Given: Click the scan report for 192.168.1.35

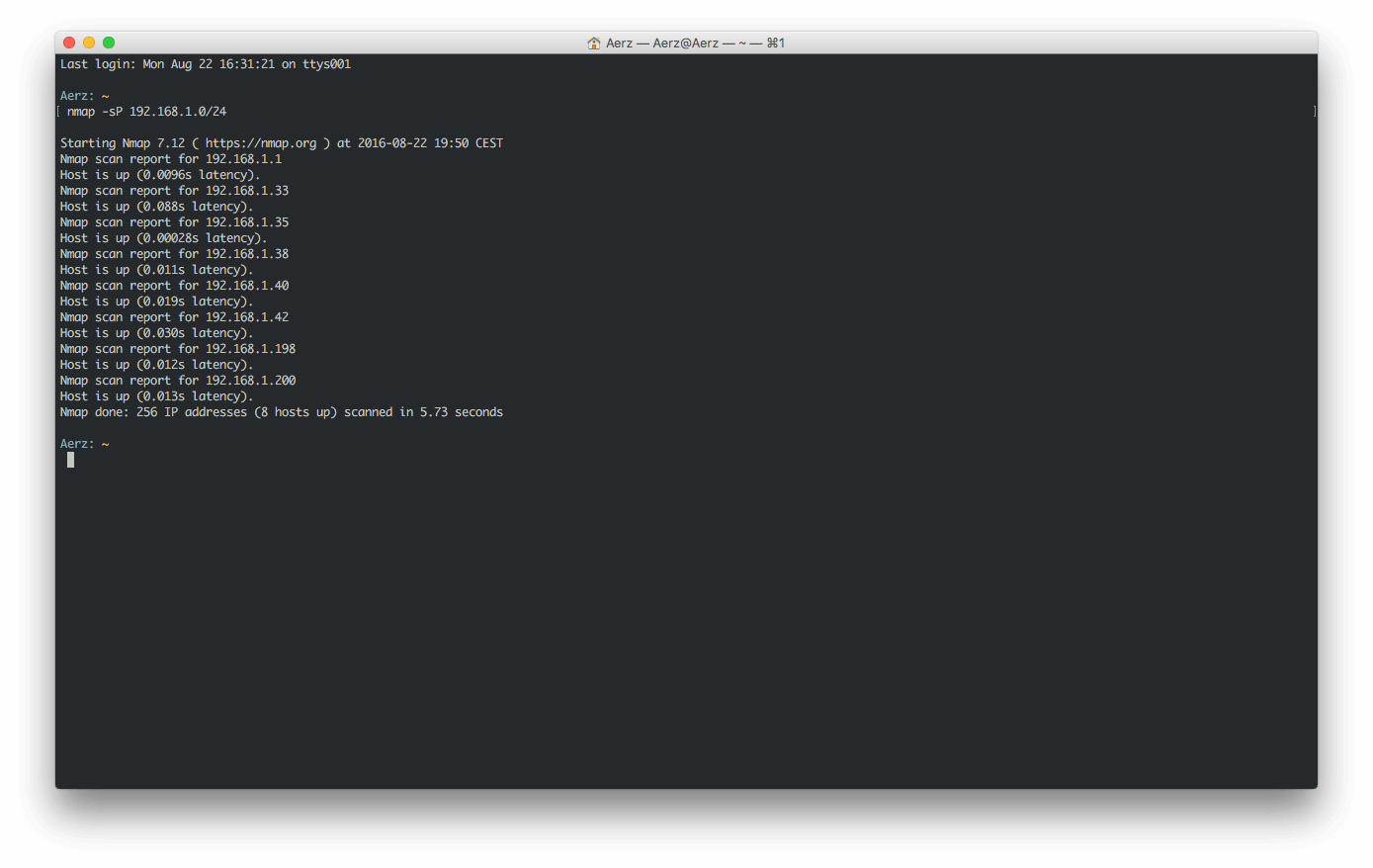Looking at the screenshot, I should click(x=174, y=222).
